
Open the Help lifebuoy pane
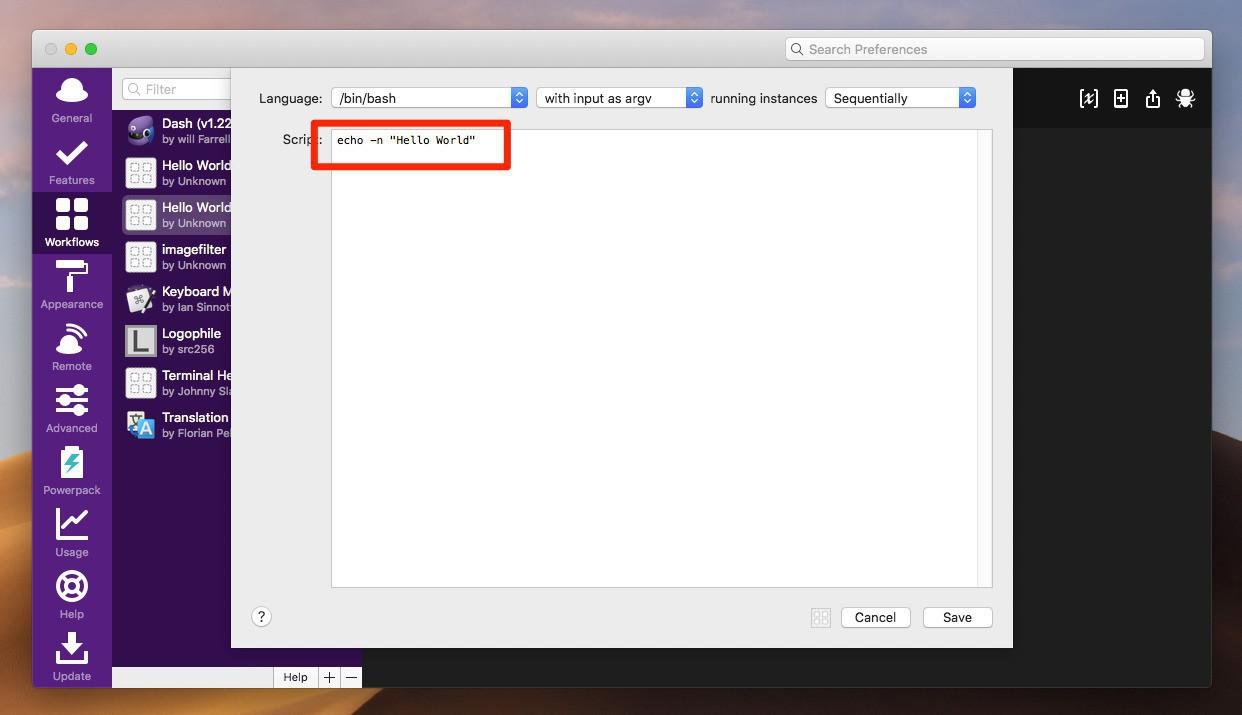[x=72, y=595]
